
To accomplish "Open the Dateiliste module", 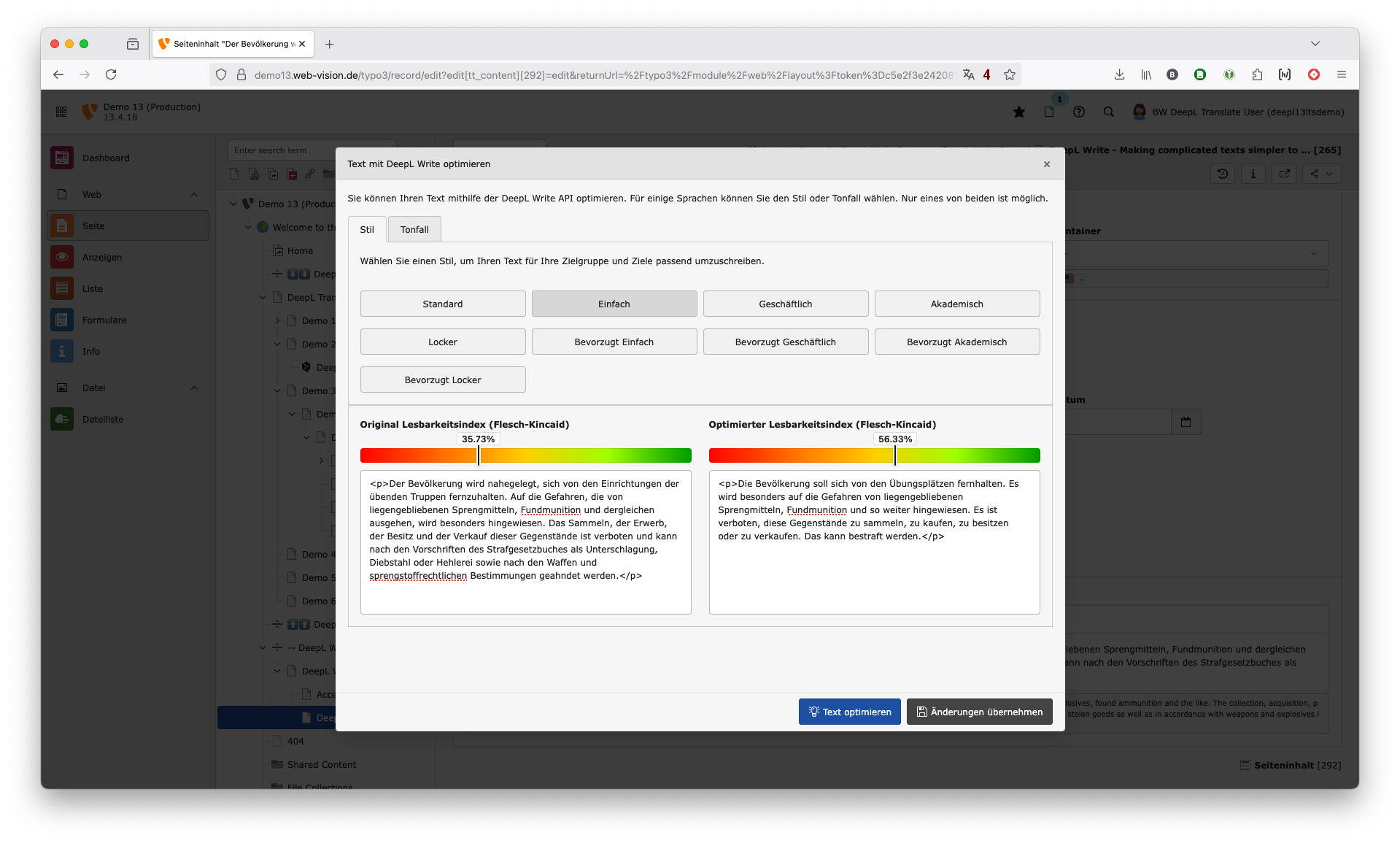I will [x=128, y=419].
